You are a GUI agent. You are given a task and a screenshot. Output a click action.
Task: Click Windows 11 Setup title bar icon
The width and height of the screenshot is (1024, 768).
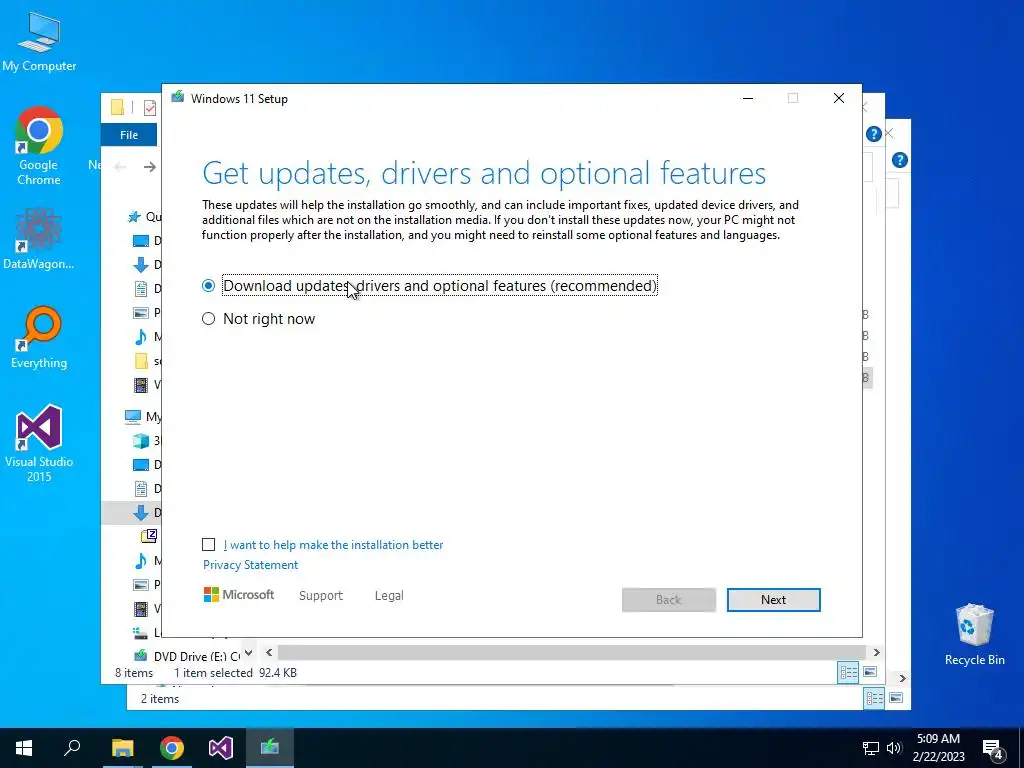(178, 98)
